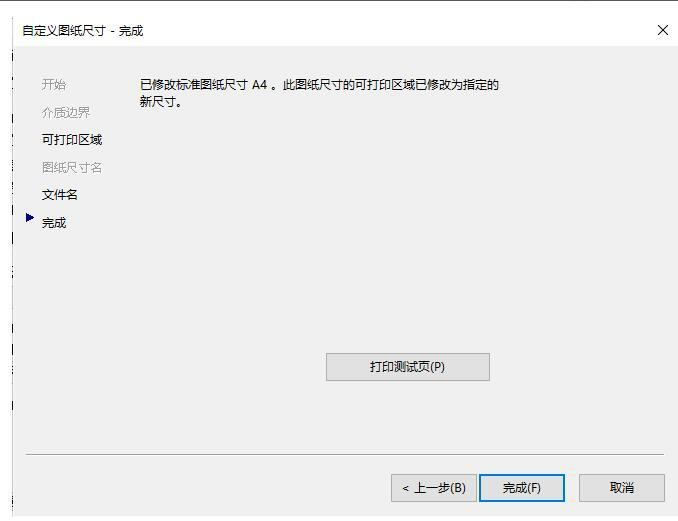Screen dimensions: 678x521
Task: Cancel the wizard via 取消 button
Action: tap(622, 488)
